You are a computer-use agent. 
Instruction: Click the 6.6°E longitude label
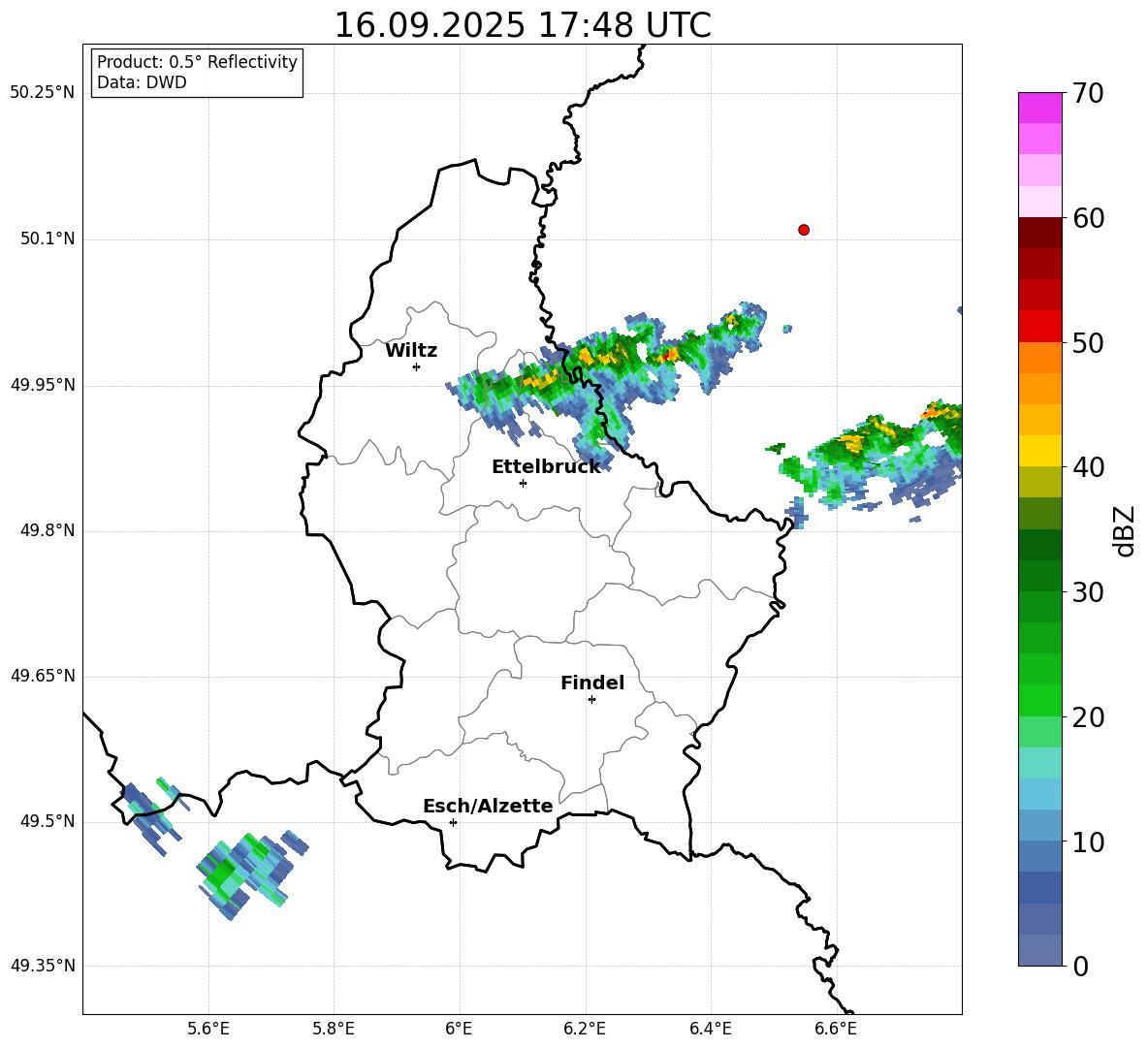point(836,1029)
